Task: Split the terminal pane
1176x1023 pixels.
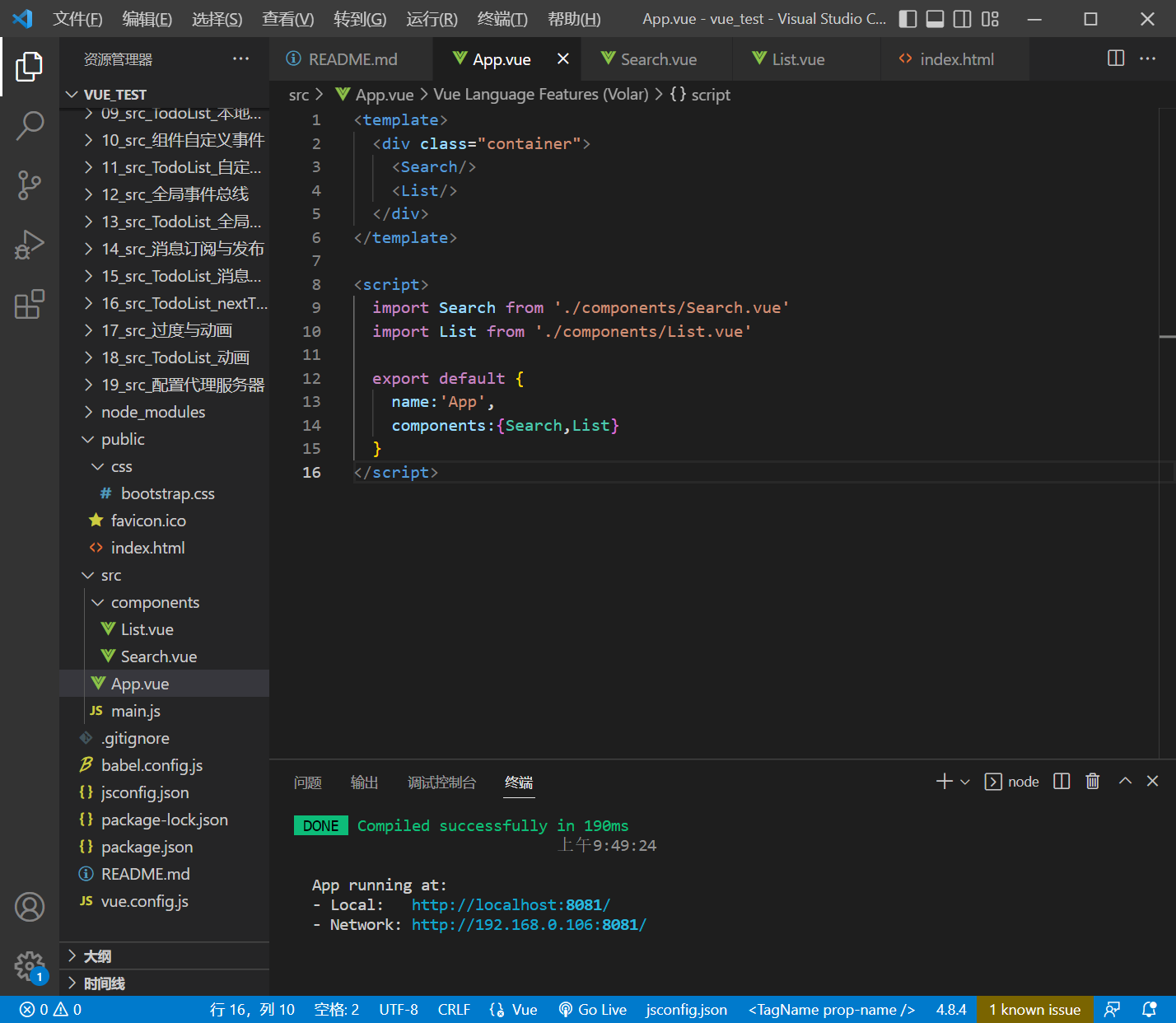Action: [1062, 781]
